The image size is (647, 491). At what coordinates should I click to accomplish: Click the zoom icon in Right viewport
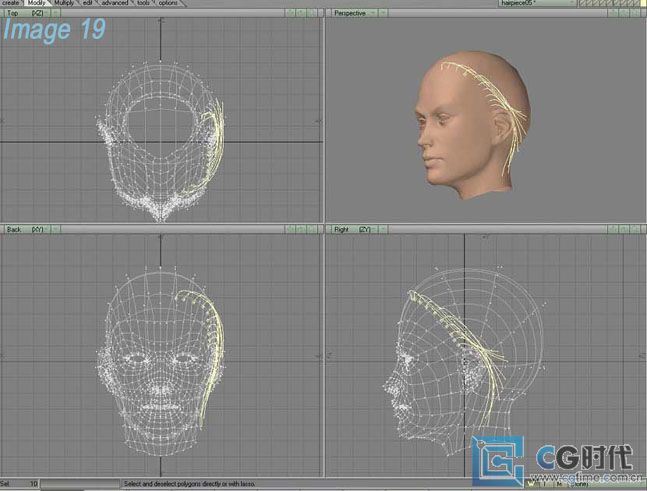[634, 229]
